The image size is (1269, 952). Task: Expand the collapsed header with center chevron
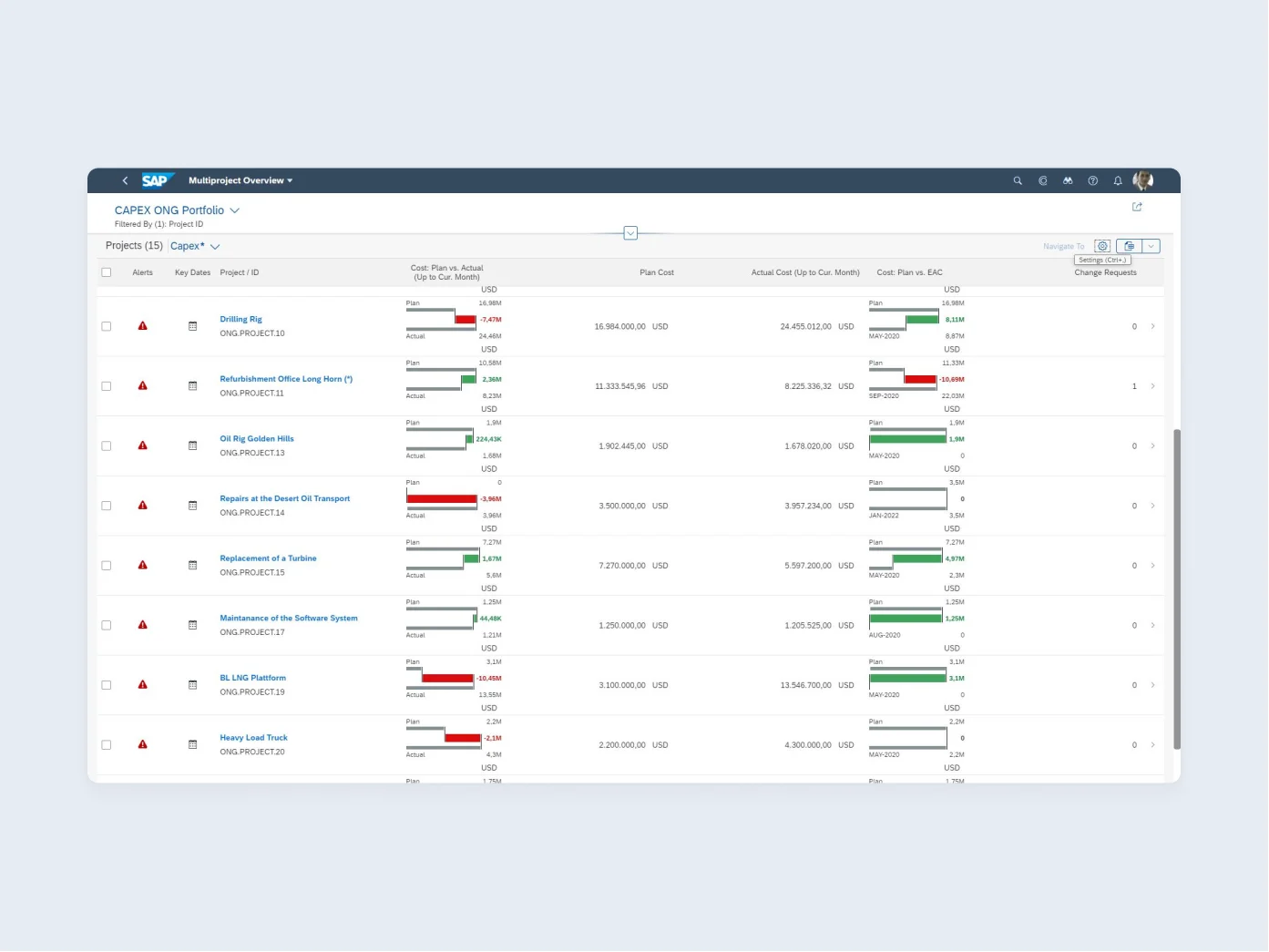630,233
